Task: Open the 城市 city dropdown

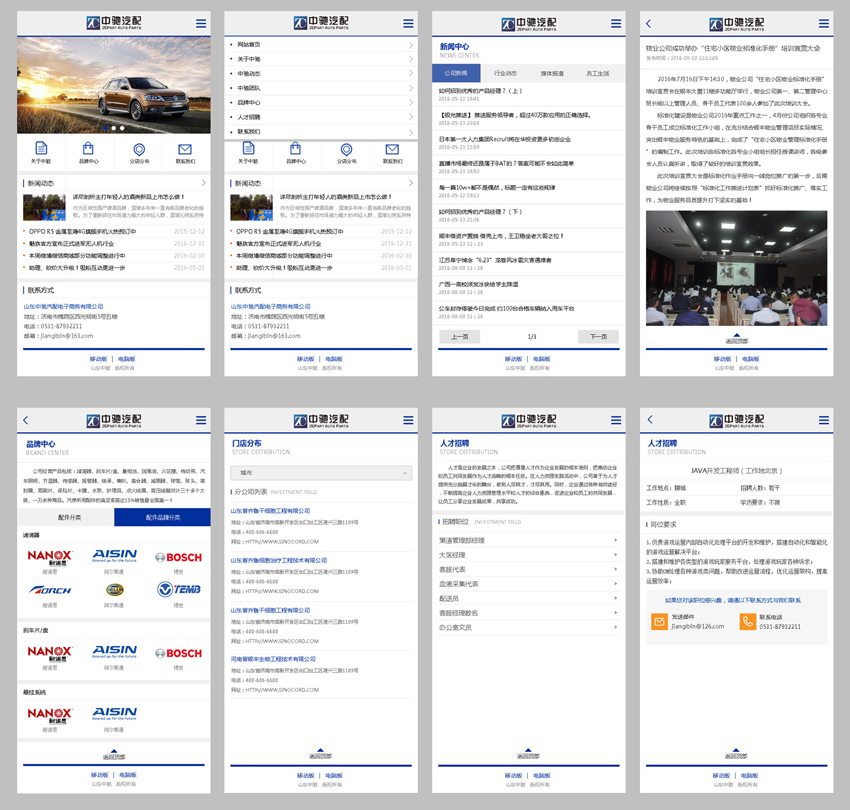Action: pyautogui.click(x=321, y=472)
